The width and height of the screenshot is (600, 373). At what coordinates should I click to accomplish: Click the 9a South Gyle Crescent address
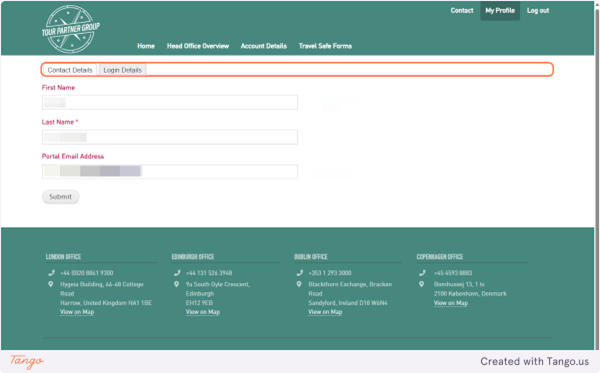[x=218, y=293]
